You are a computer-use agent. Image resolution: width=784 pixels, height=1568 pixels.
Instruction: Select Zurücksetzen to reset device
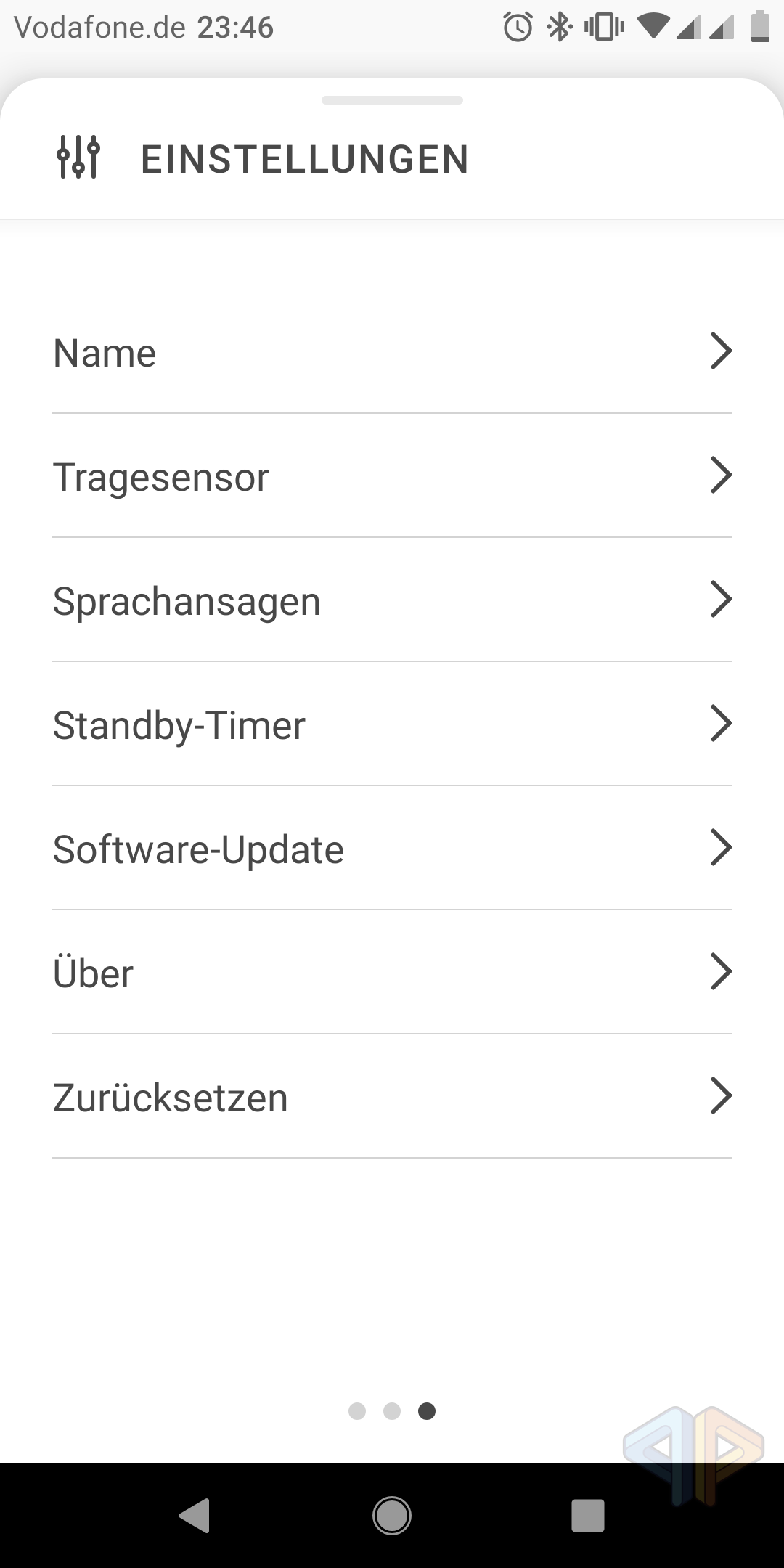coord(171,1098)
